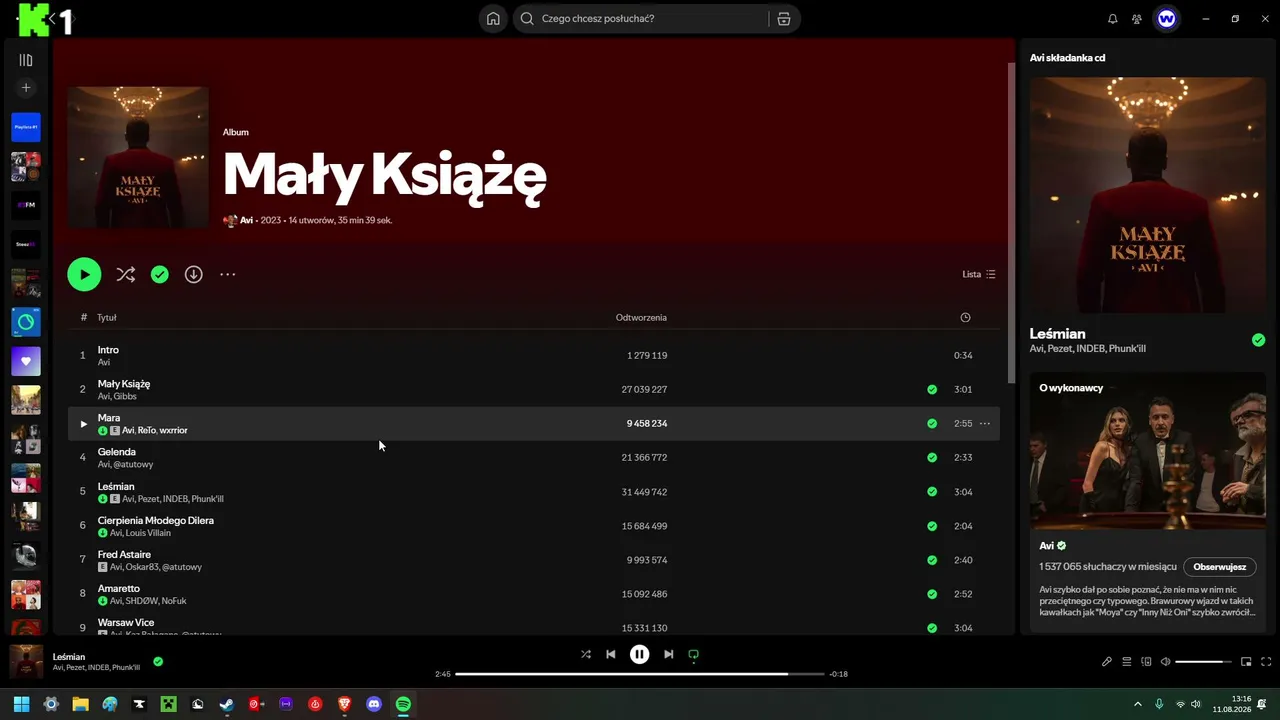Open Steam from the taskbar
The height and width of the screenshot is (720, 1280).
227,704
